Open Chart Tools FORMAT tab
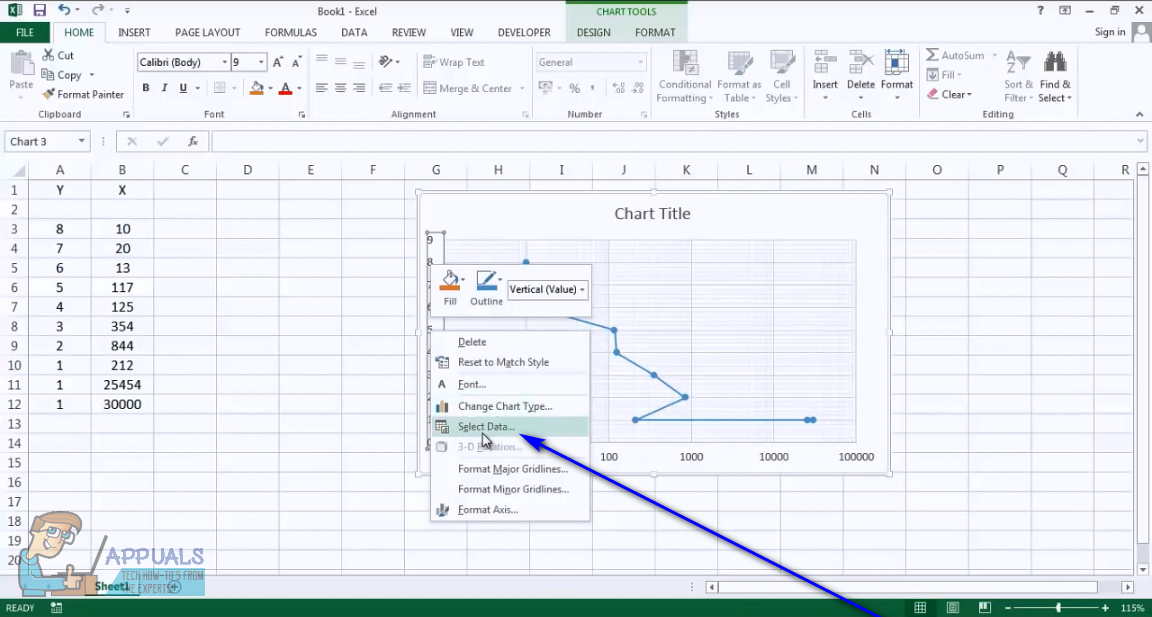This screenshot has width=1152, height=617. pos(655,32)
